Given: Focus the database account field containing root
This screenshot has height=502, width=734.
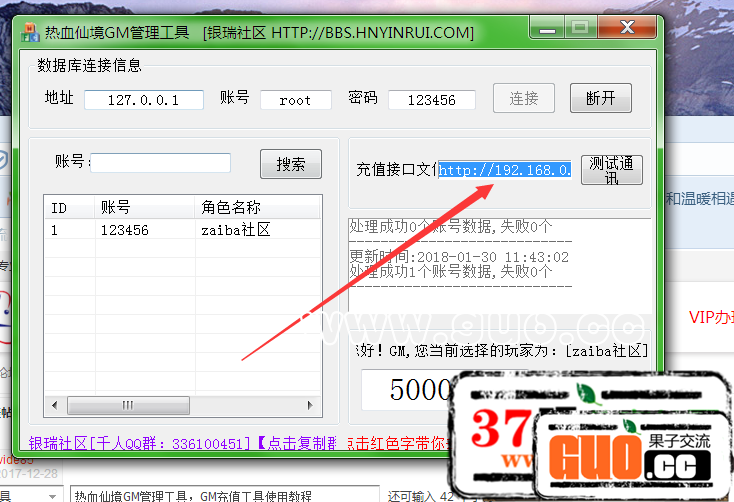Looking at the screenshot, I should [295, 100].
